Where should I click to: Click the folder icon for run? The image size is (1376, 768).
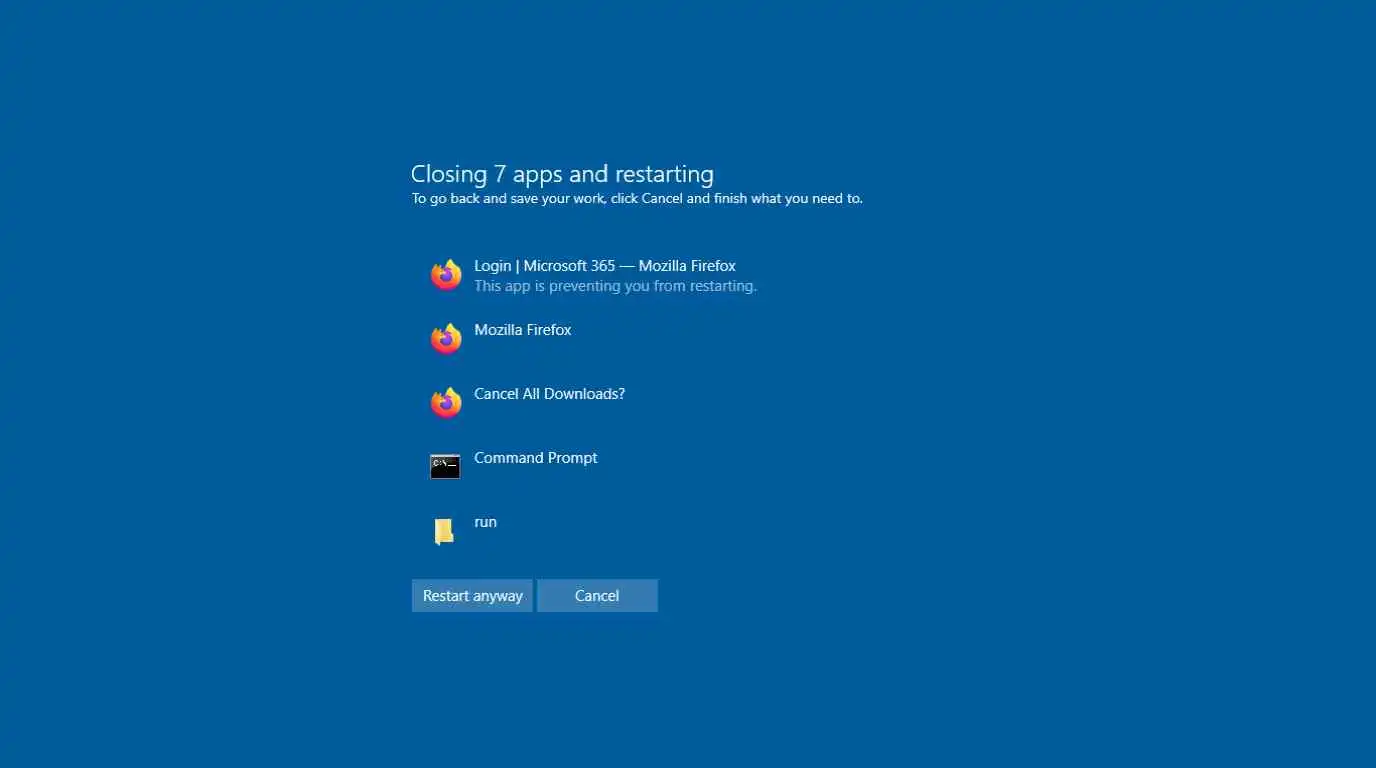pyautogui.click(x=444, y=532)
